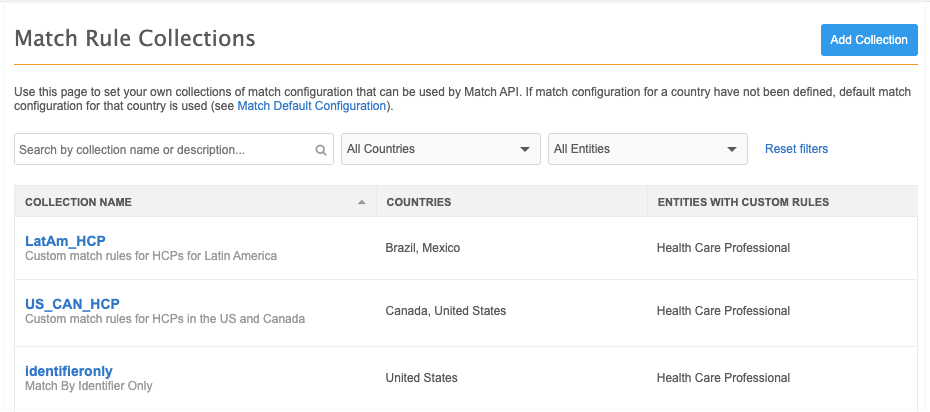
Task: Open the Match Default Configuration link
Action: pyautogui.click(x=311, y=106)
